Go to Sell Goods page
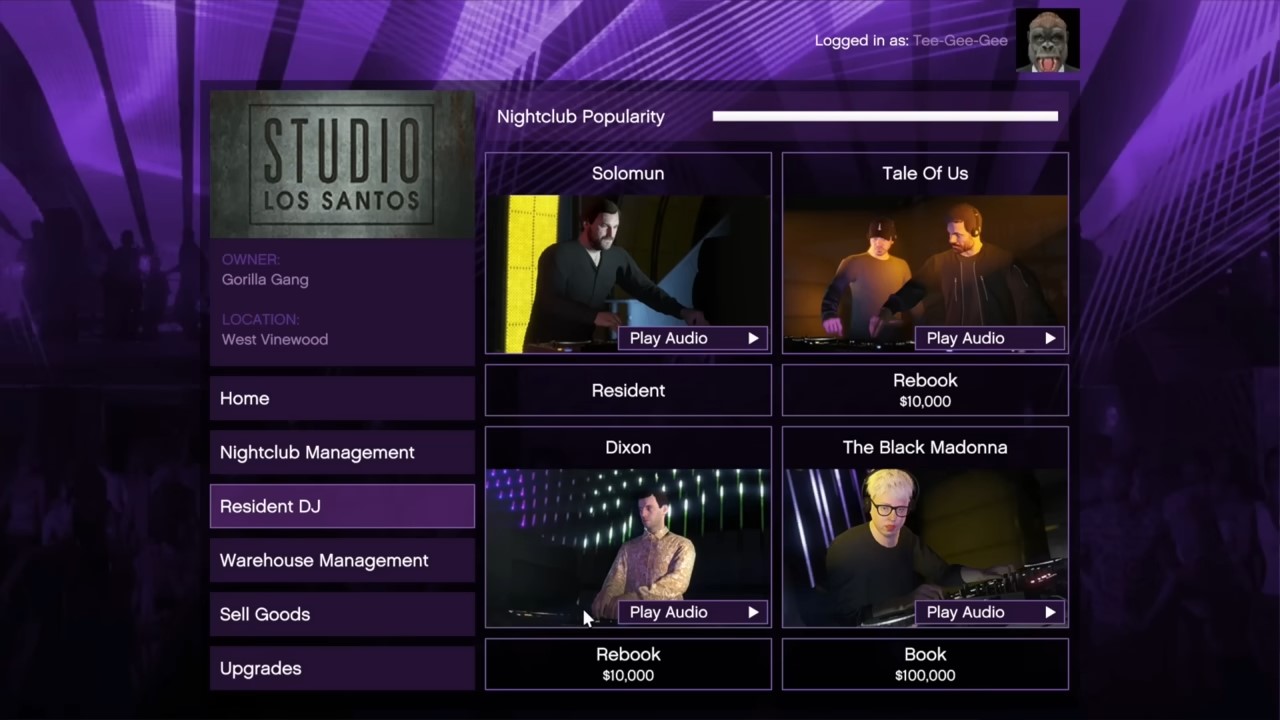 (x=342, y=614)
